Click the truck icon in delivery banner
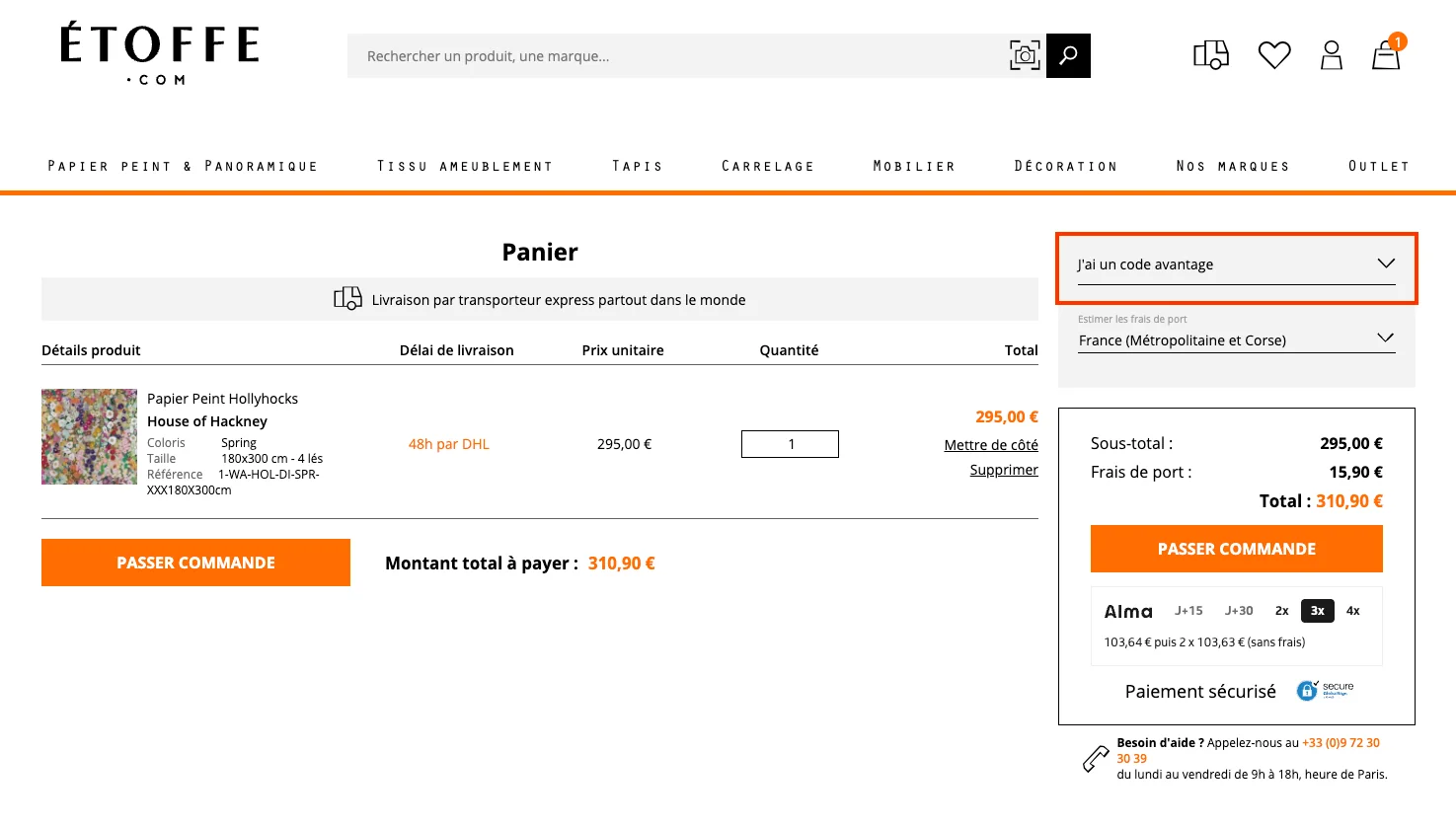Viewport: 1456px width, 827px height. [x=347, y=299]
